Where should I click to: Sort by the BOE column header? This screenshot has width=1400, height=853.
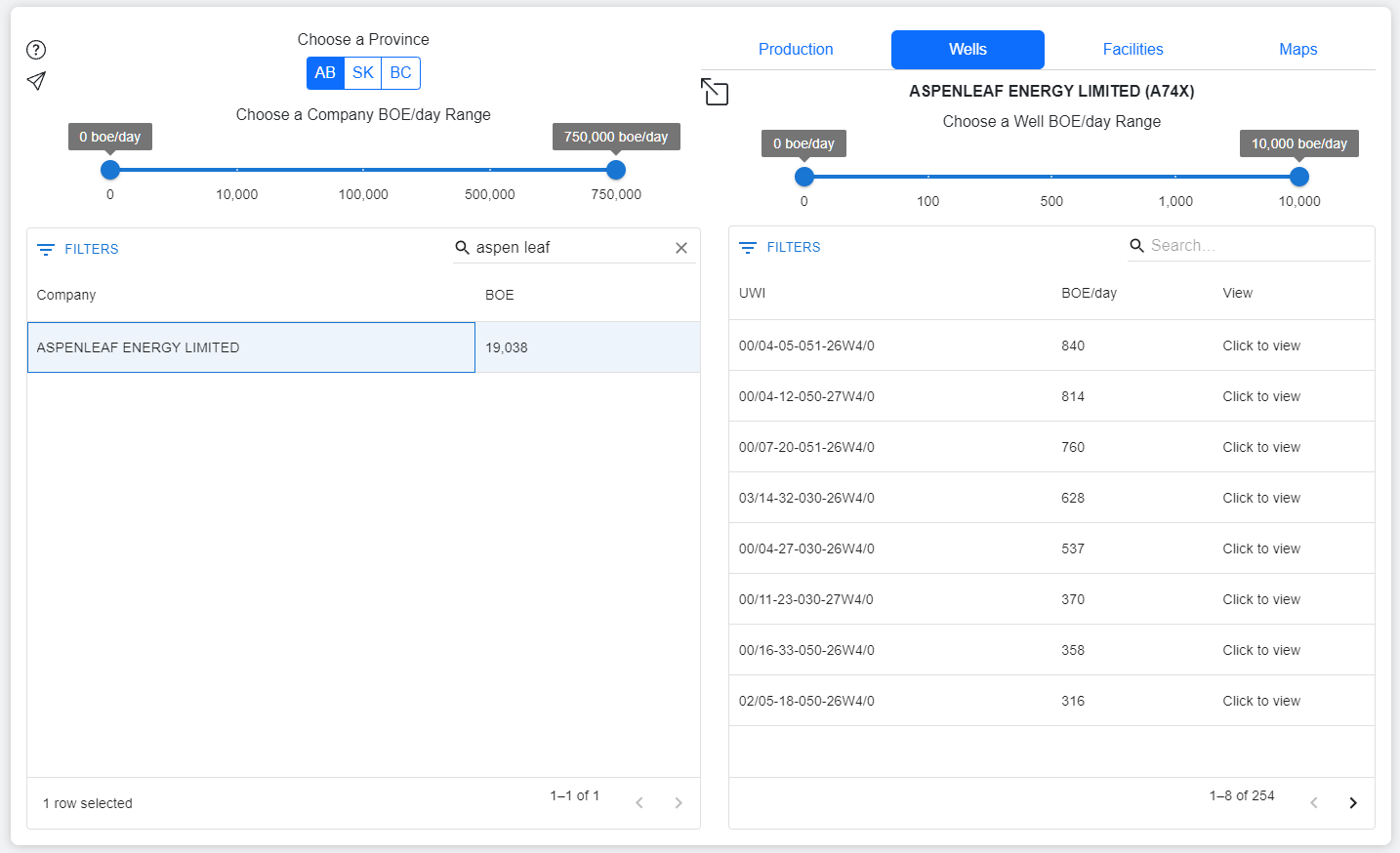click(x=499, y=295)
